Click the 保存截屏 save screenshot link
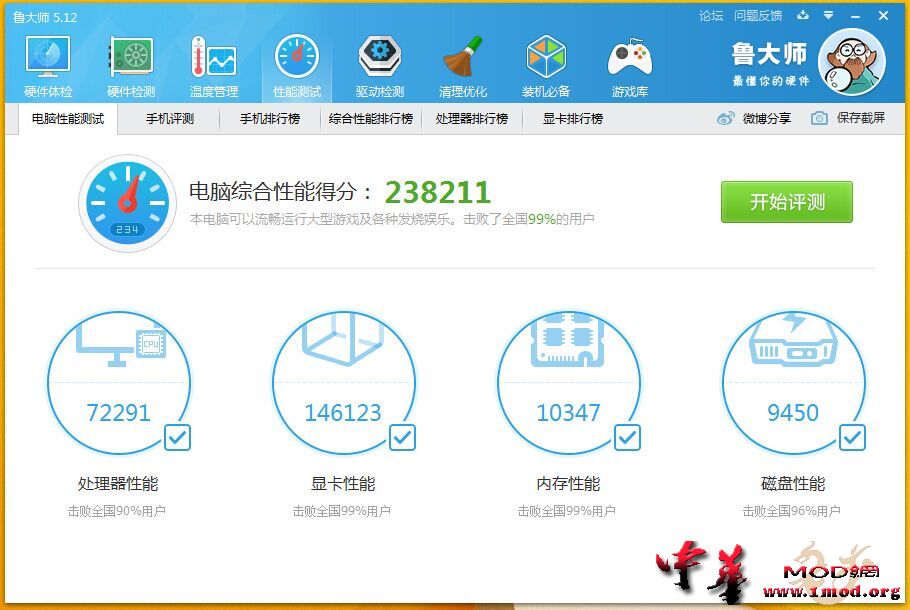 [848, 118]
